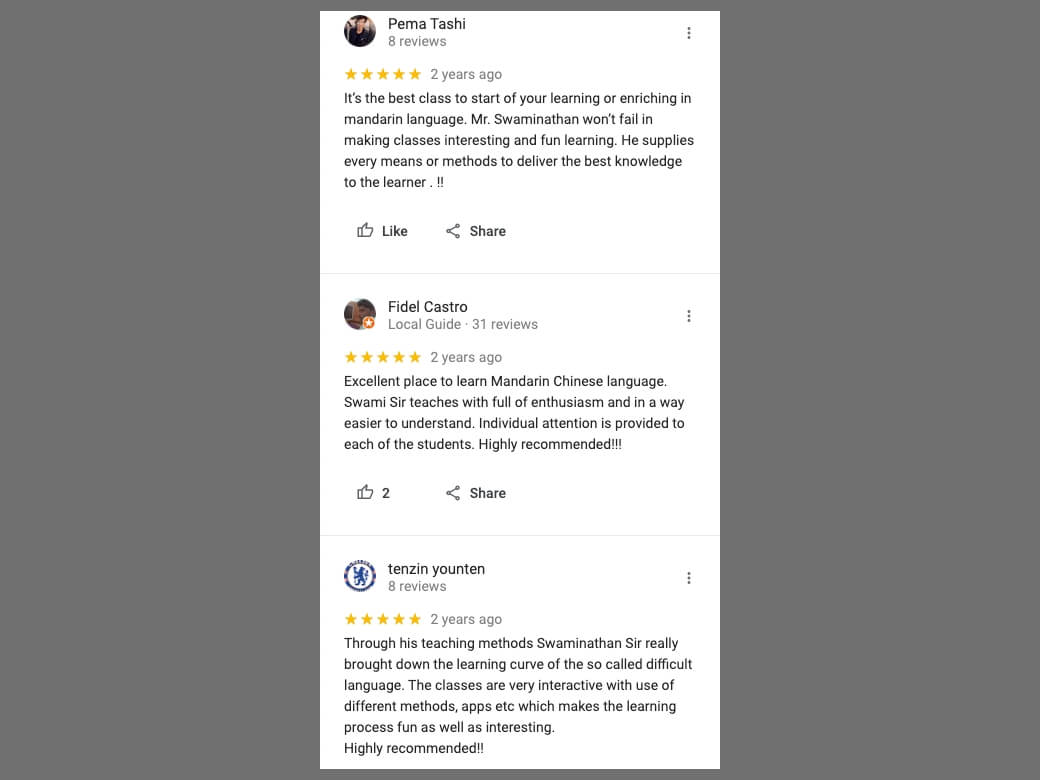Open Fidel Castro's profile picture

(x=360, y=314)
